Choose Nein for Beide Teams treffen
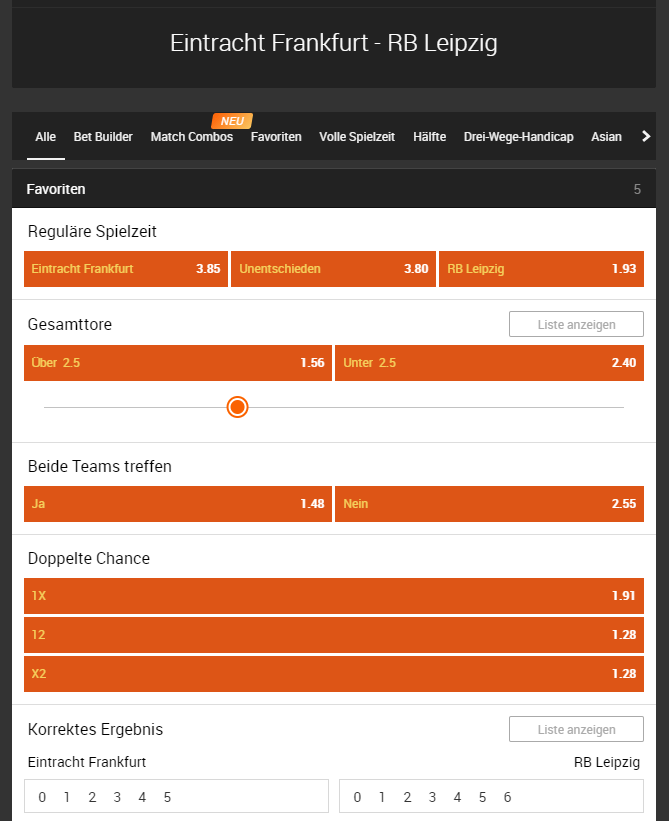 pos(489,504)
